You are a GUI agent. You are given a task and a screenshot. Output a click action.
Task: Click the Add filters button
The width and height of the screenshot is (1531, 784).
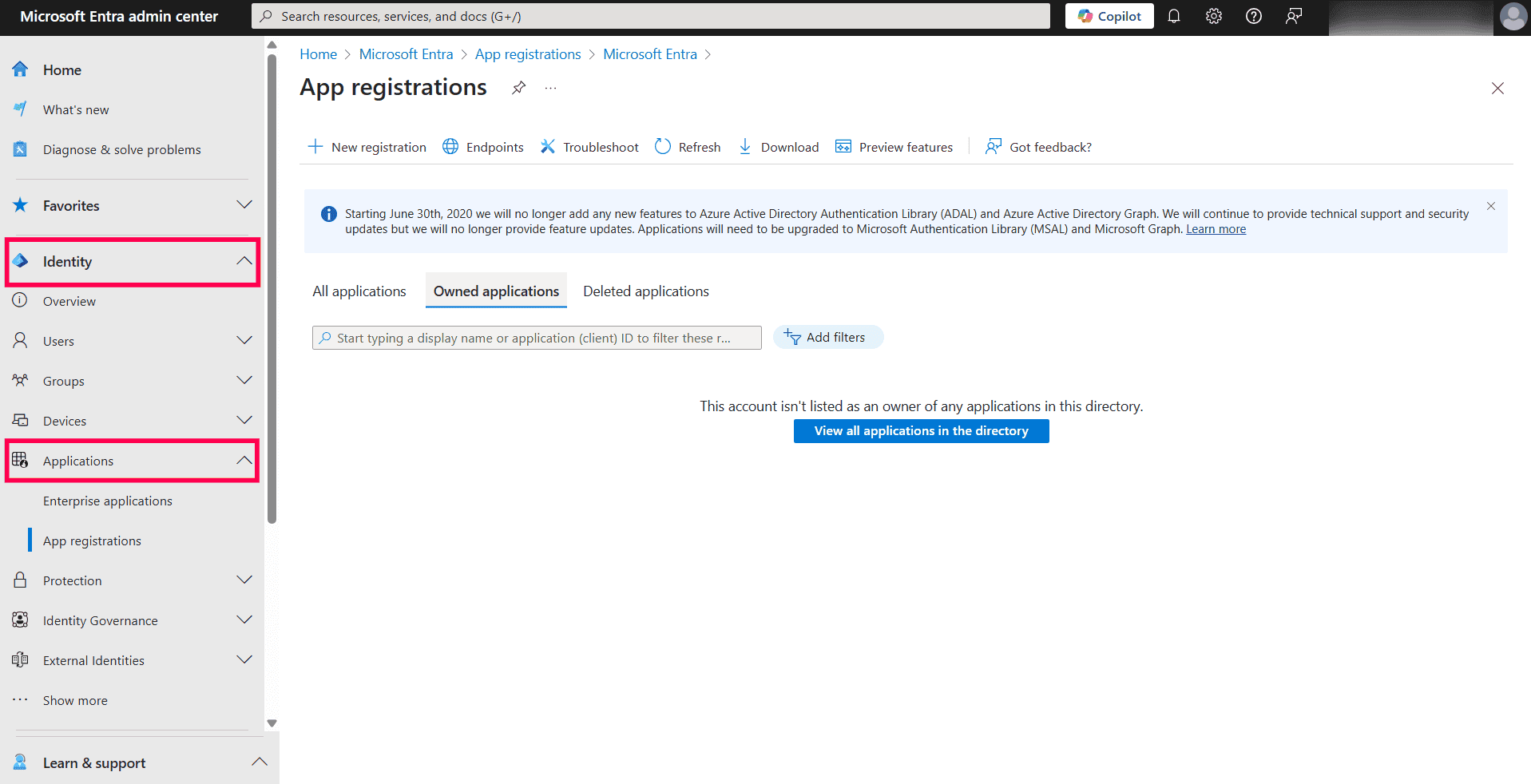828,337
